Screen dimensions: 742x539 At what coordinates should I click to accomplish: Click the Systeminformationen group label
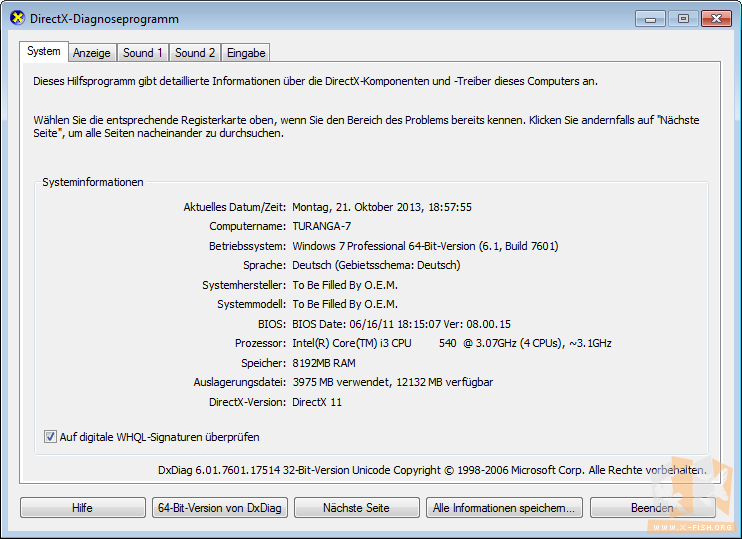(x=93, y=182)
